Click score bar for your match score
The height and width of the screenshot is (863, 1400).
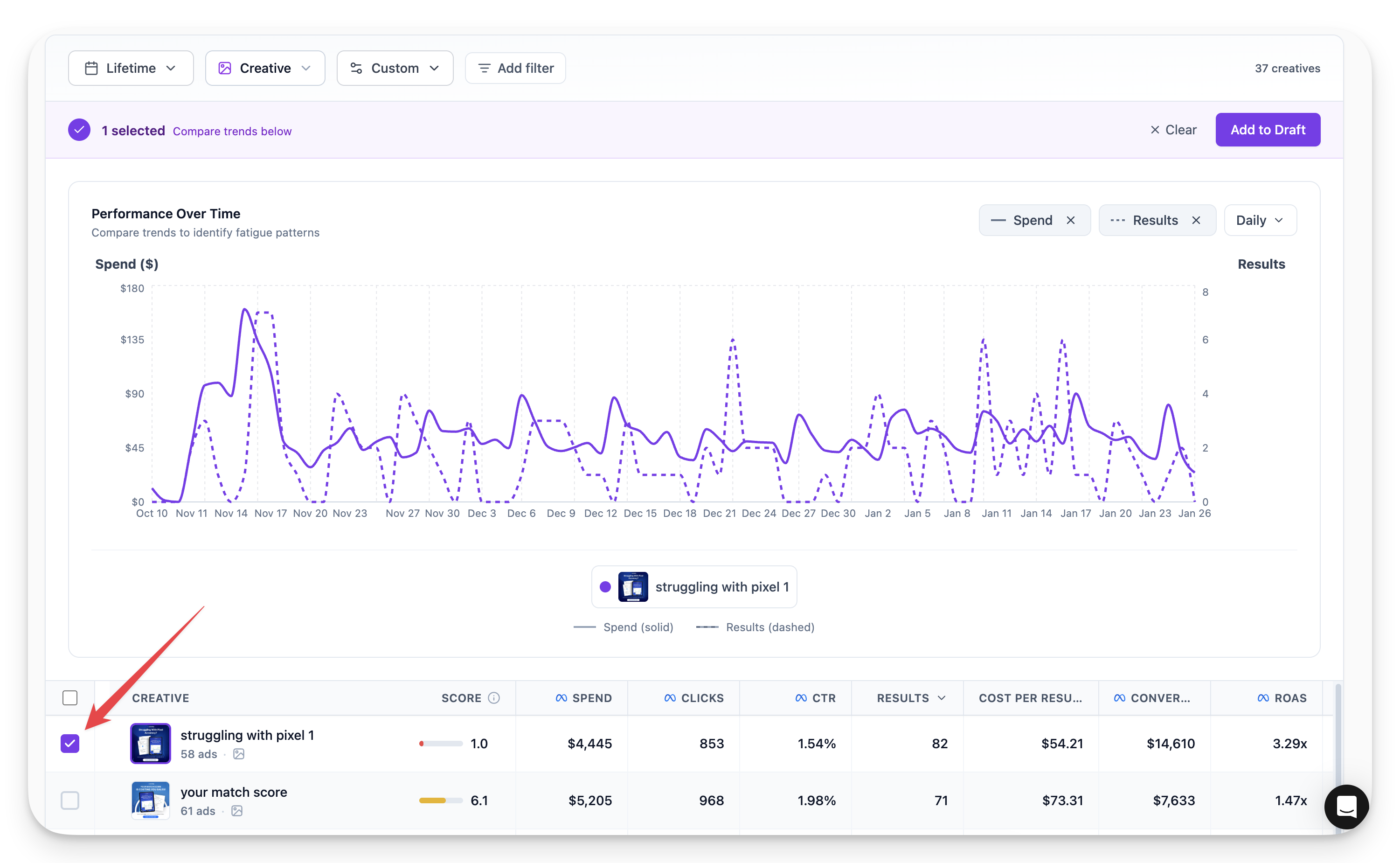440,800
